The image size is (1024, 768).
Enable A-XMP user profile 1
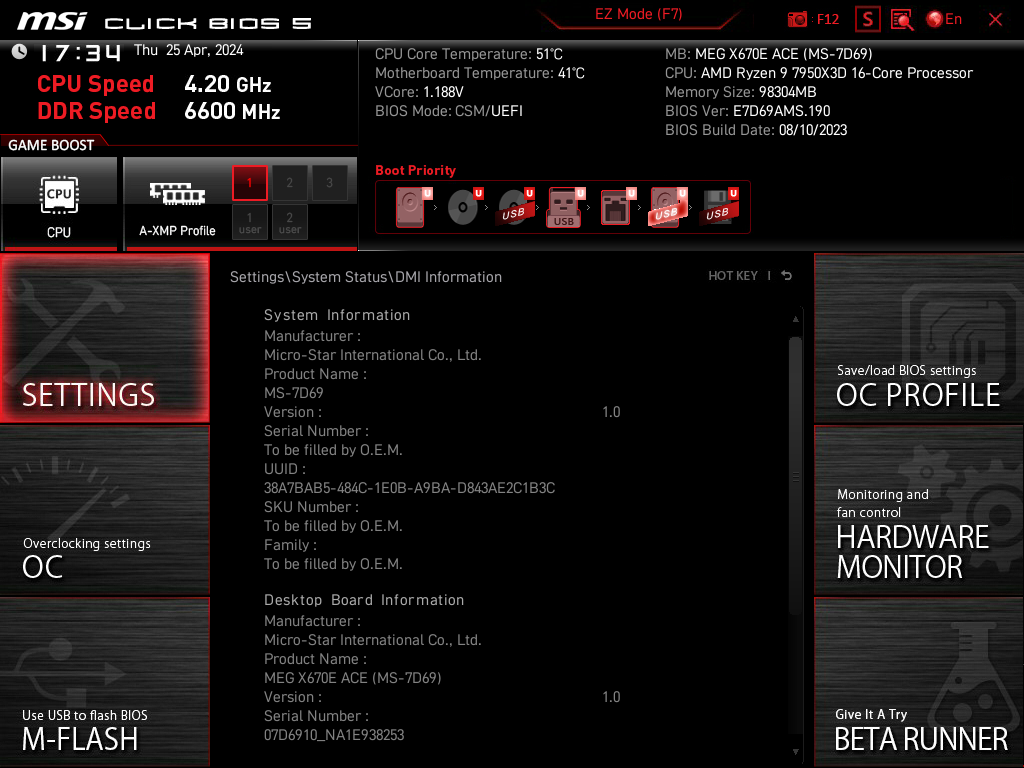click(249, 222)
